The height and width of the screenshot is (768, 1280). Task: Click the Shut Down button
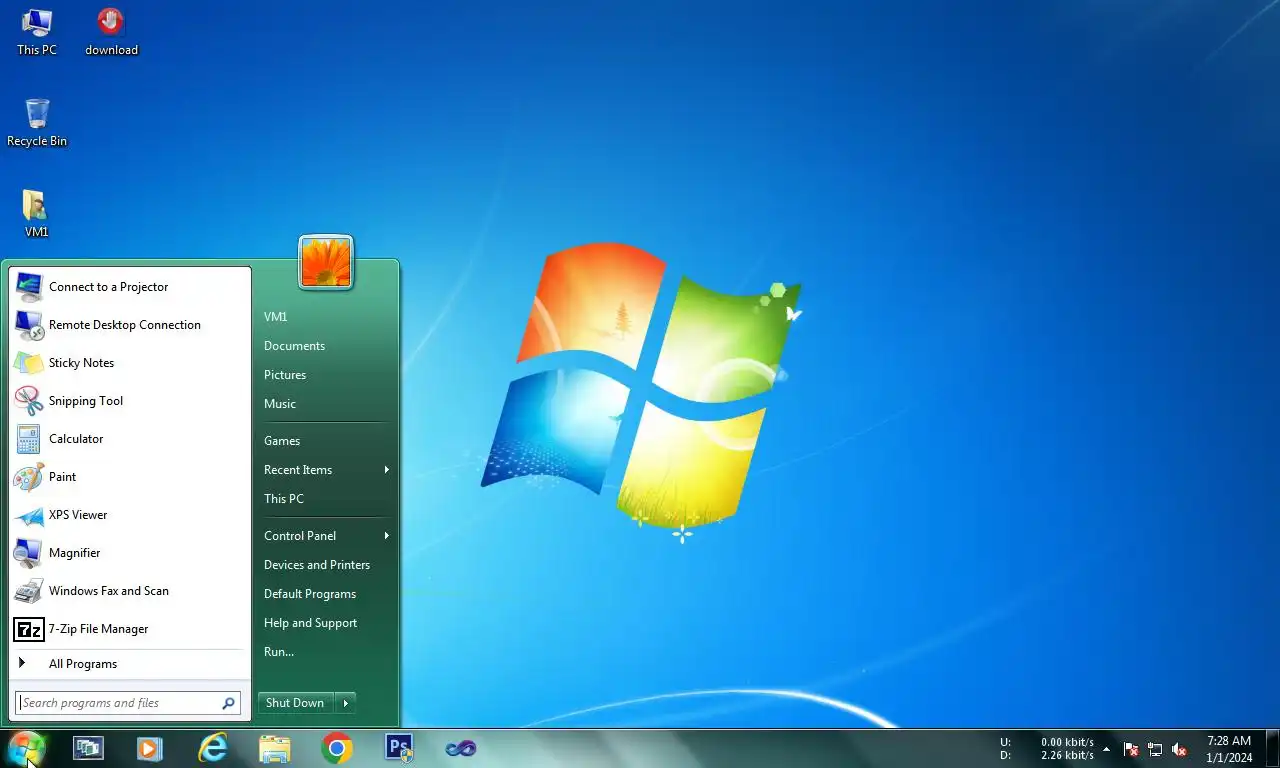296,703
